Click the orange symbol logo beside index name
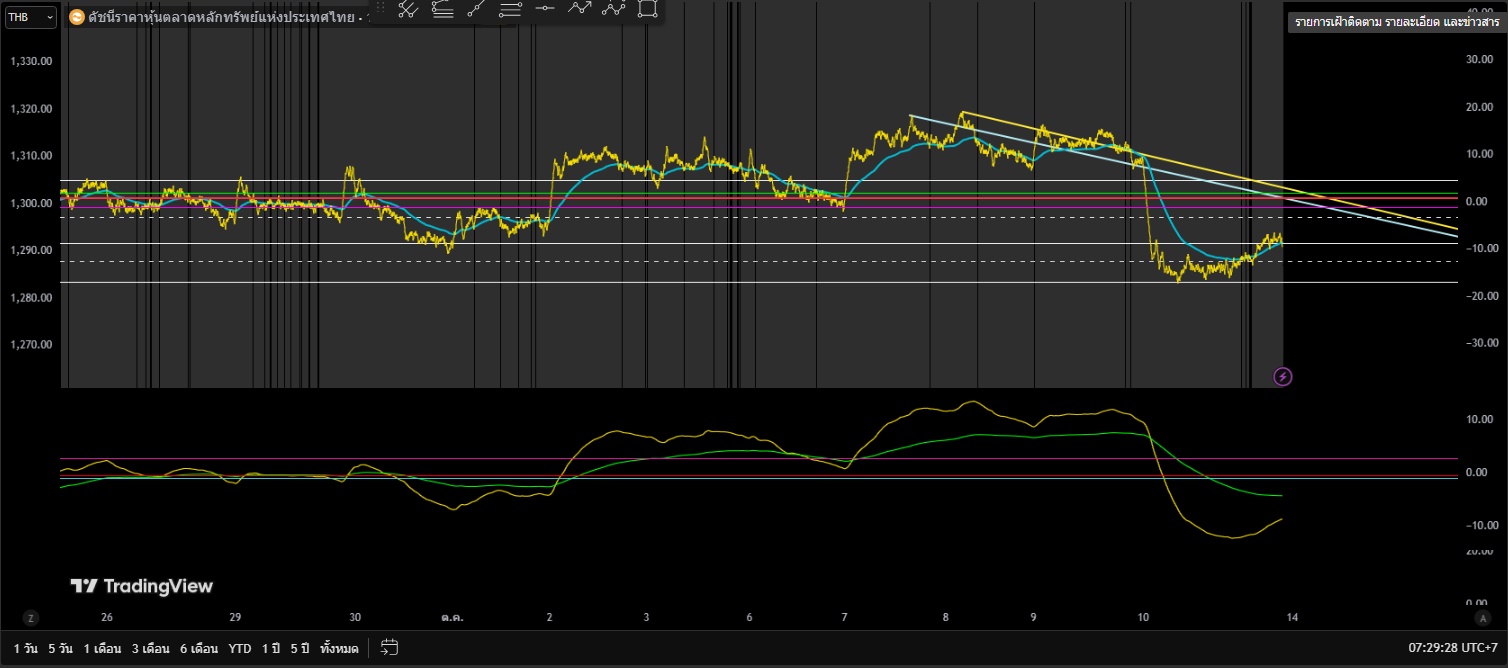The height and width of the screenshot is (668, 1508). [77, 18]
